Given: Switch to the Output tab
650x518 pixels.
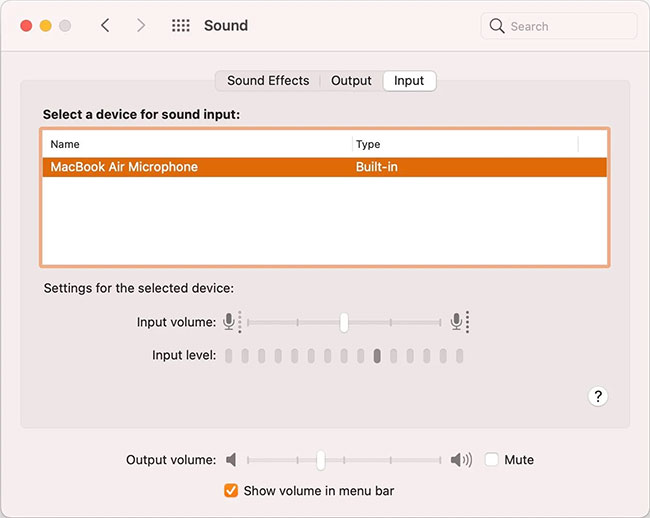Looking at the screenshot, I should (x=351, y=80).
